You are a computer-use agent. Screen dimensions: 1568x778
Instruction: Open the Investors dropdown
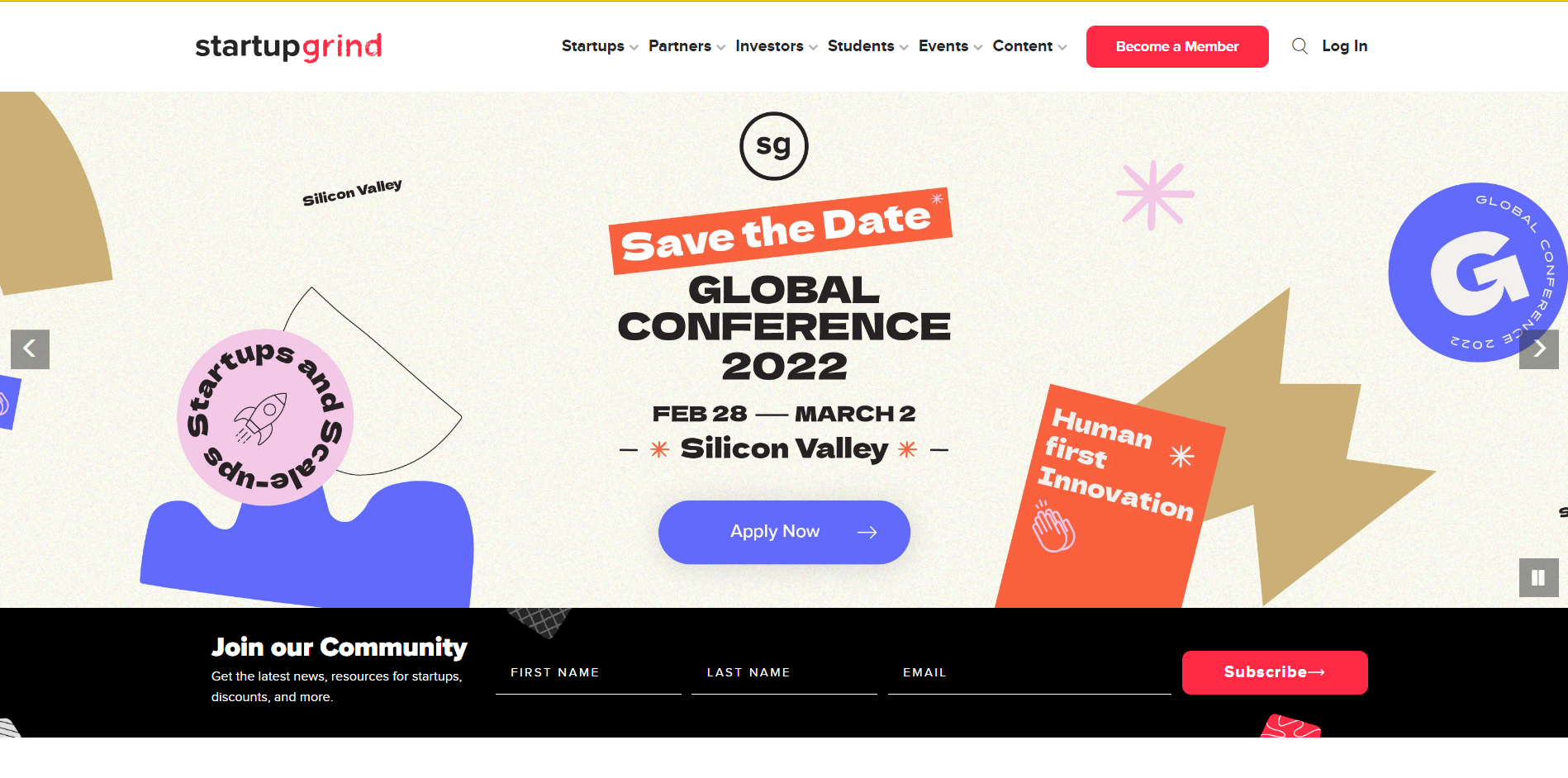click(777, 46)
